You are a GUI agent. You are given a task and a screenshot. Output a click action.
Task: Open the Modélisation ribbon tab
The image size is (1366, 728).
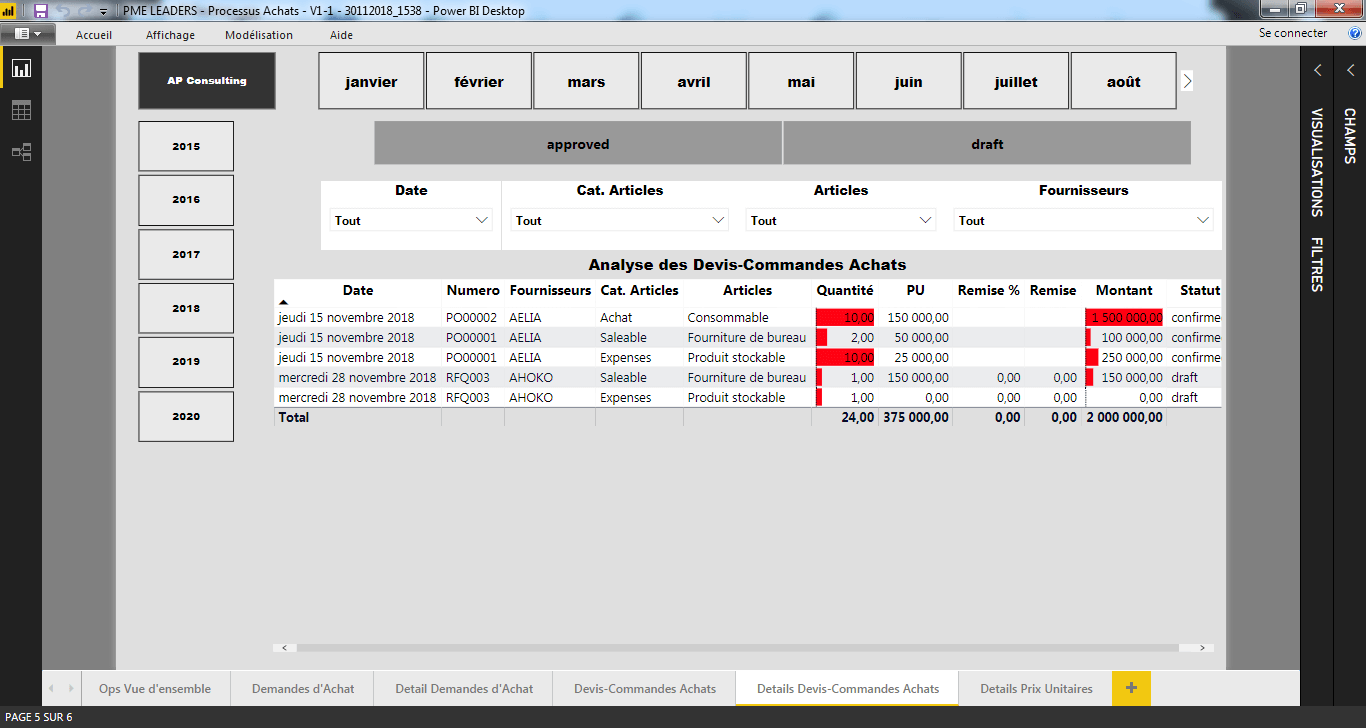pyautogui.click(x=259, y=35)
